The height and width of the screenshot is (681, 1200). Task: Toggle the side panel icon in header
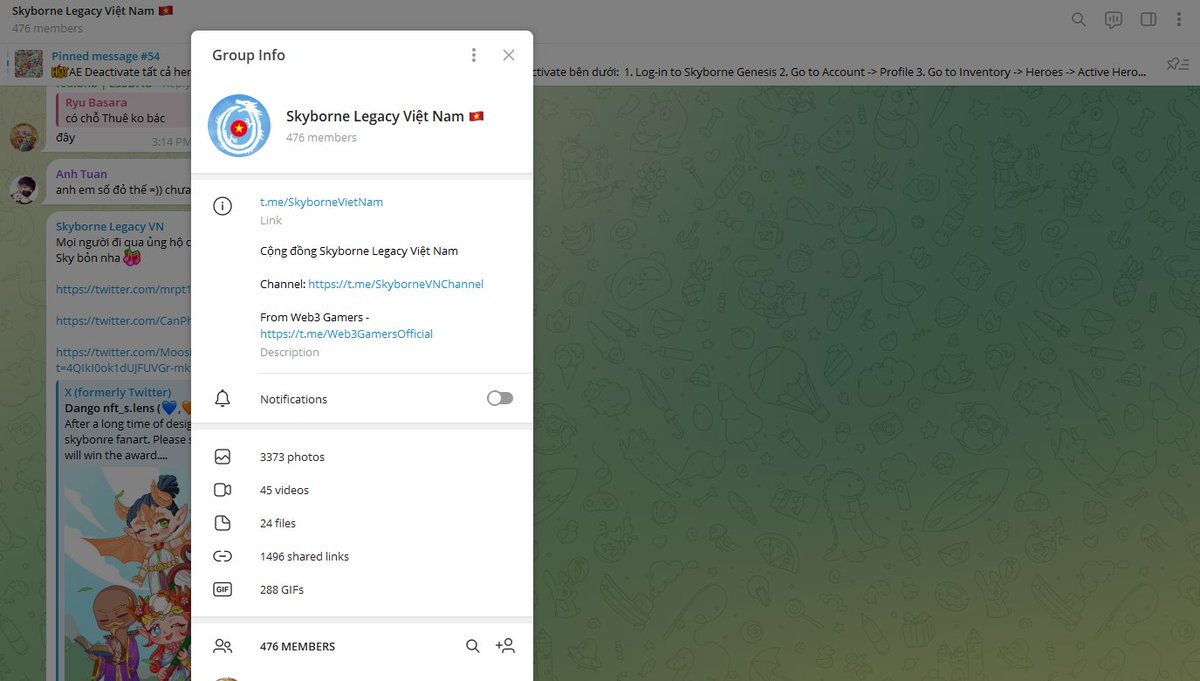[x=1149, y=19]
